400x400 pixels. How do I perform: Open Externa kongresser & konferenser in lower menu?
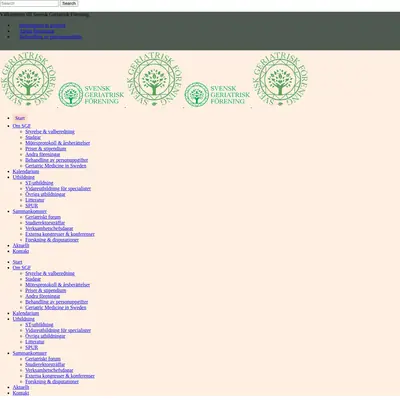point(60,376)
